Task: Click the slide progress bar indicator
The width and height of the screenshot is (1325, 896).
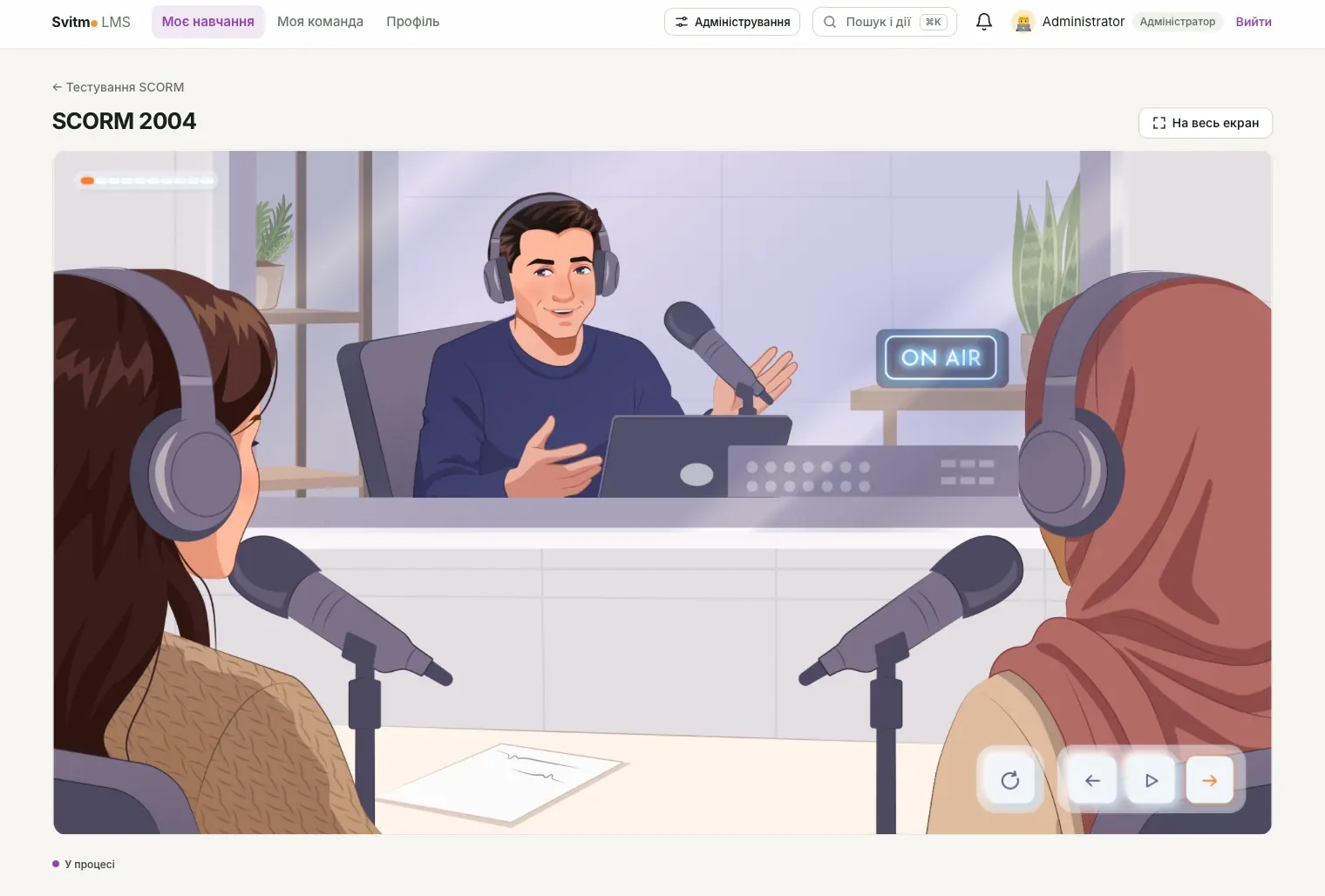Action: (x=147, y=180)
